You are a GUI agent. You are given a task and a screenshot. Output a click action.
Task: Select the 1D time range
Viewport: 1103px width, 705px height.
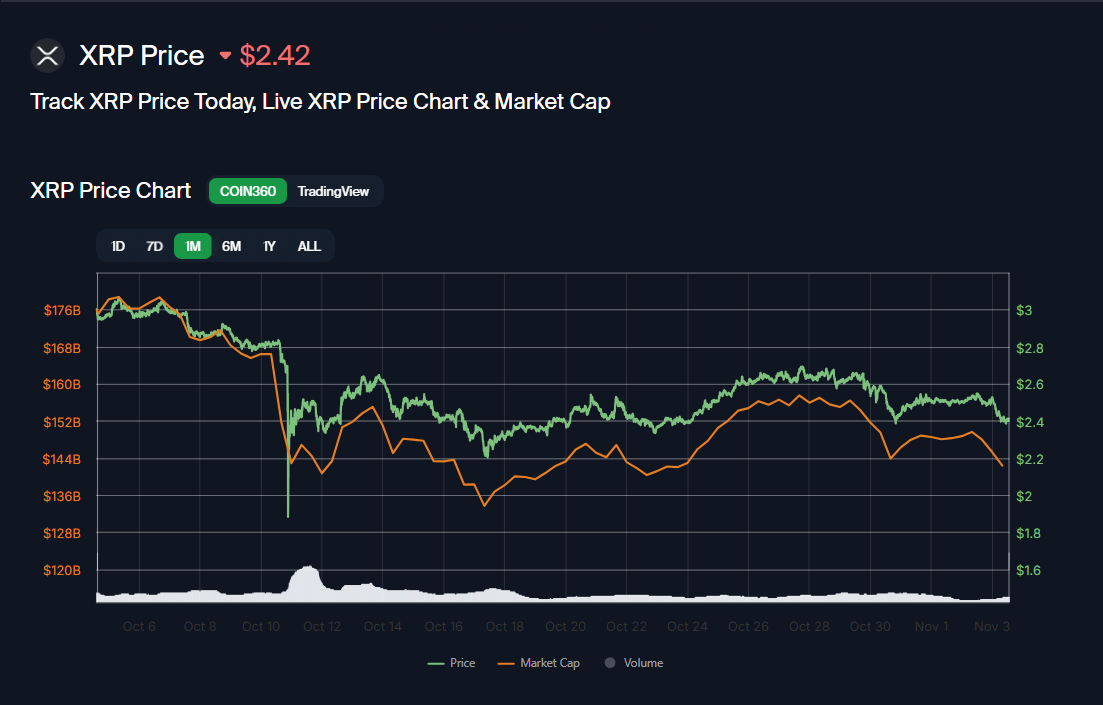tap(118, 246)
